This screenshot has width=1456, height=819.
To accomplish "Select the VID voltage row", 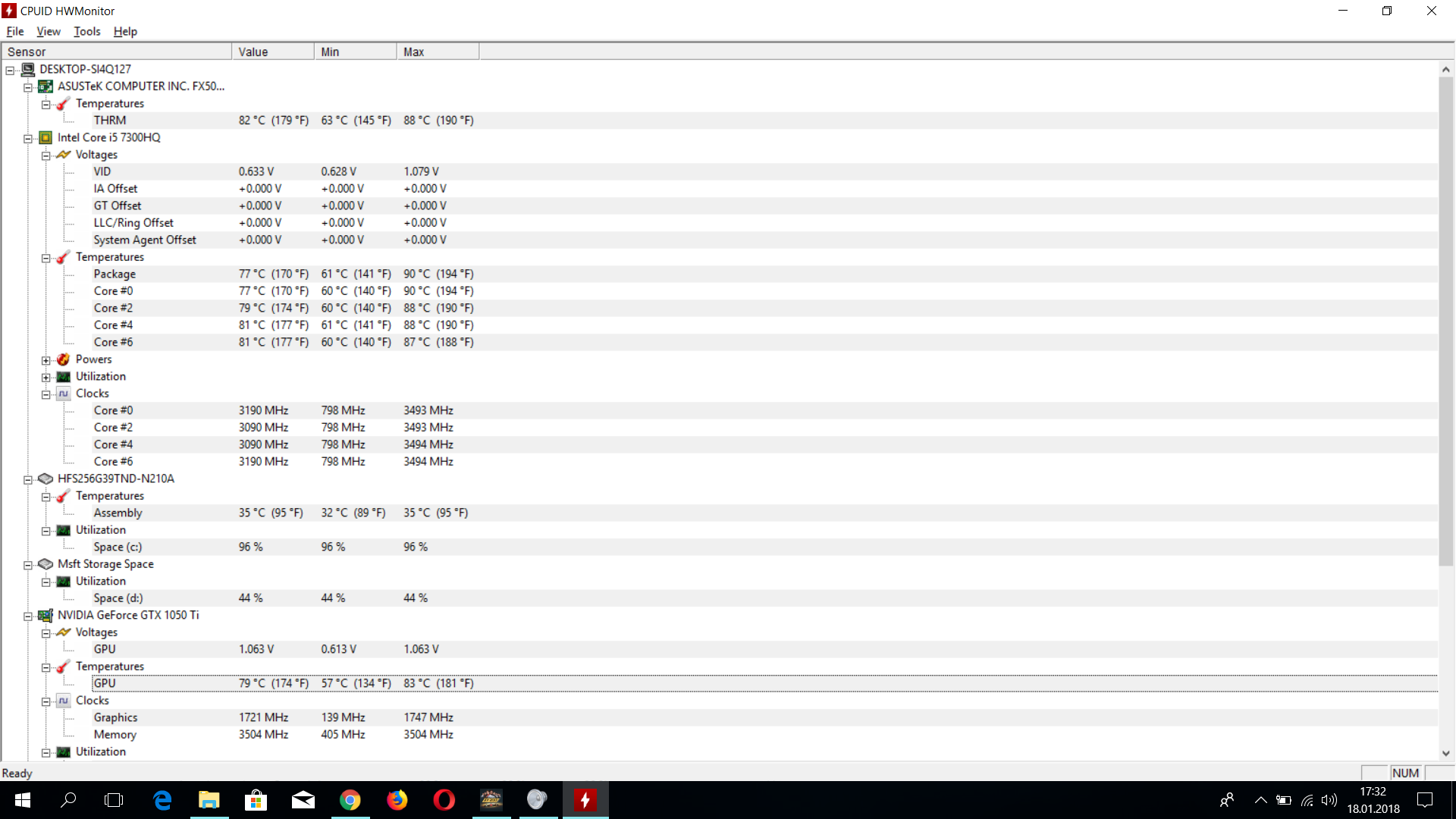I will pos(764,171).
